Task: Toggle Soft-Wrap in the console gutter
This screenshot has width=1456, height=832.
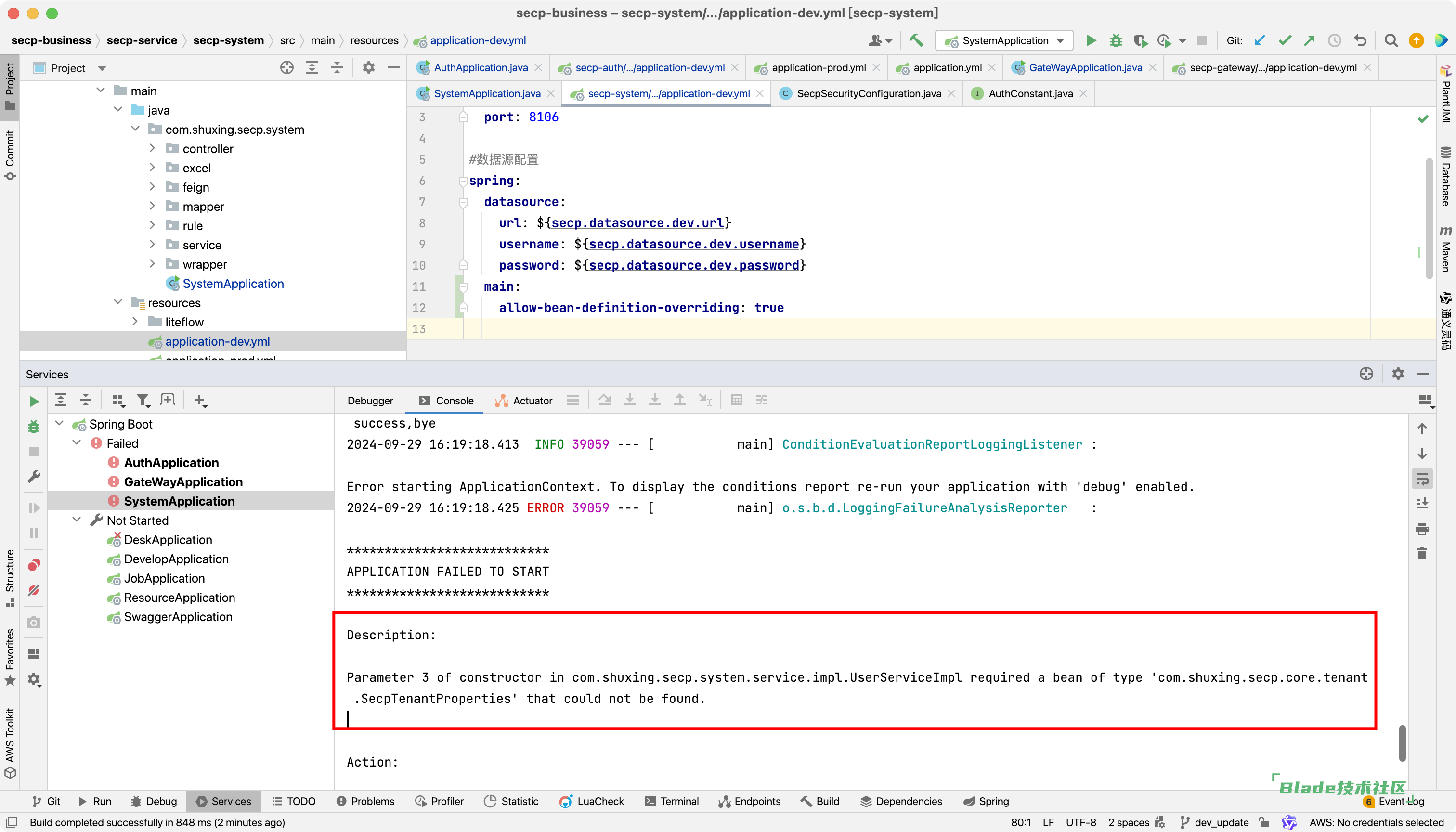Action: point(1422,479)
